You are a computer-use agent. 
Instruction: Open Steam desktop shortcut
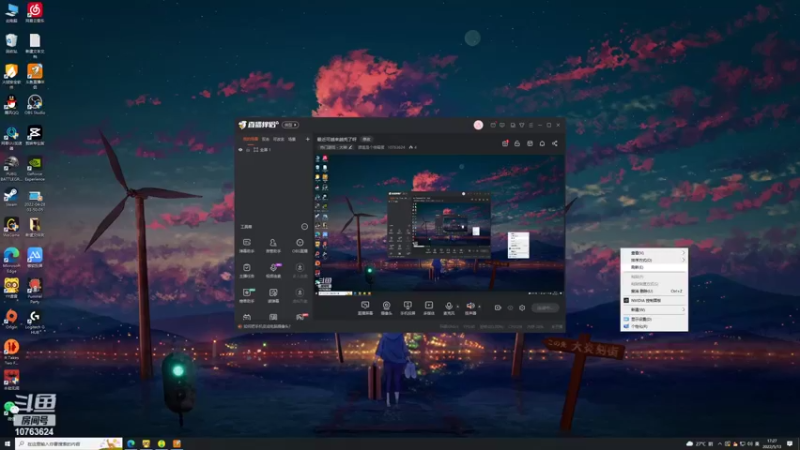pos(11,197)
